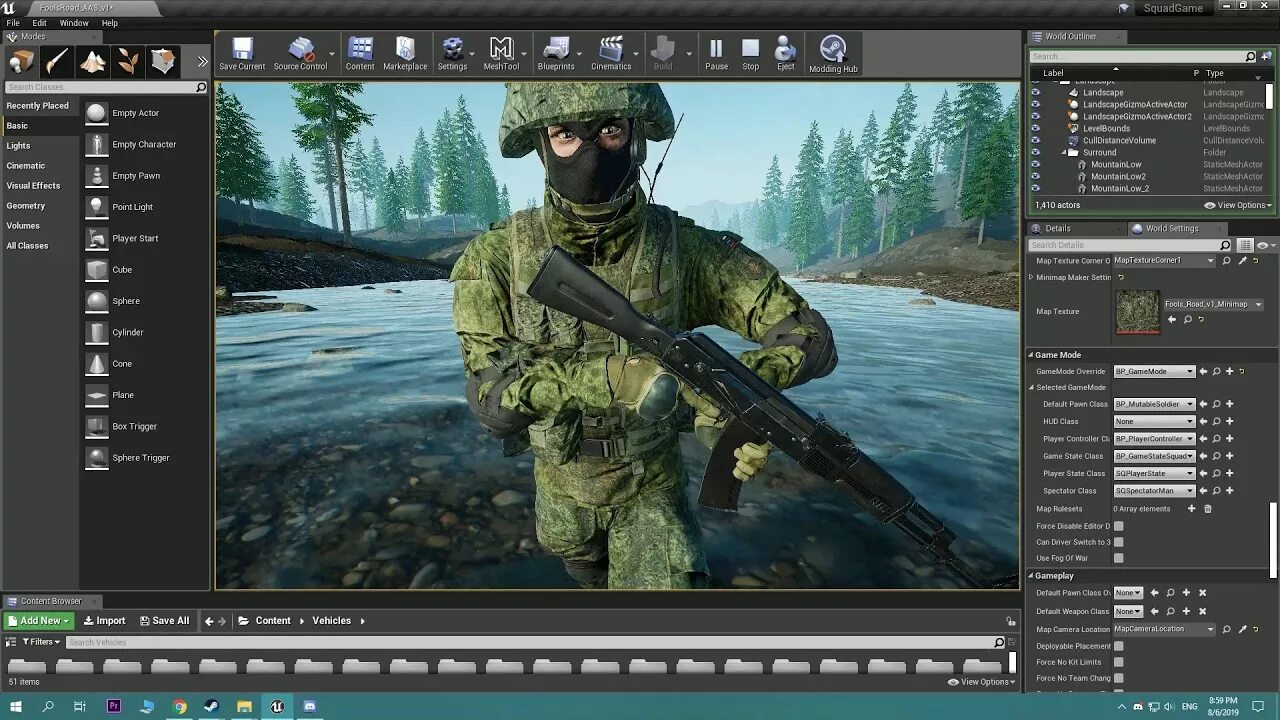The height and width of the screenshot is (720, 1280).
Task: Select the Place mode icon
Action: [21, 62]
